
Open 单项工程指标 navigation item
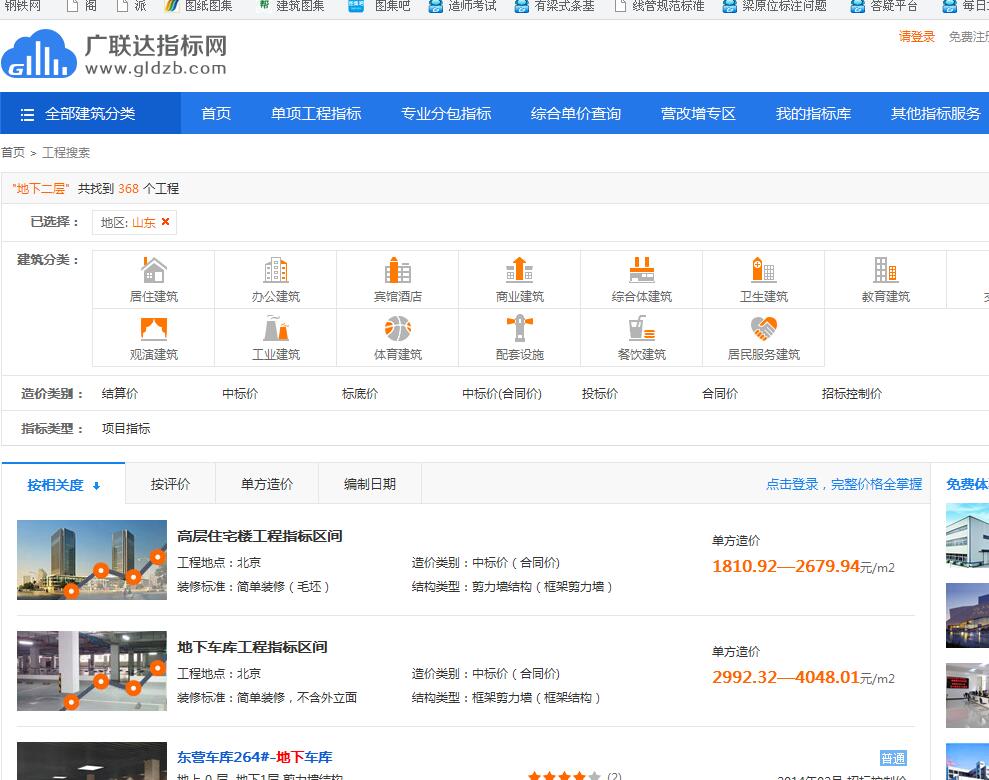tap(316, 114)
